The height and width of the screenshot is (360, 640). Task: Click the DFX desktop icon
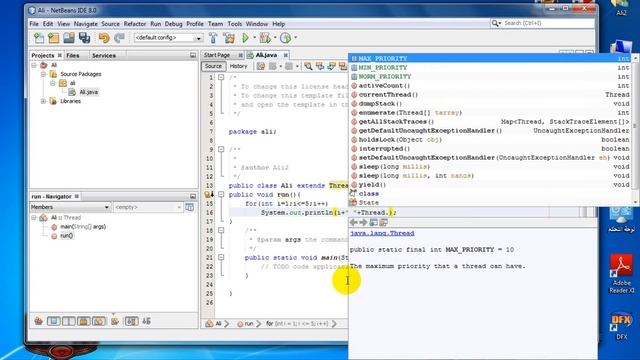(621, 327)
